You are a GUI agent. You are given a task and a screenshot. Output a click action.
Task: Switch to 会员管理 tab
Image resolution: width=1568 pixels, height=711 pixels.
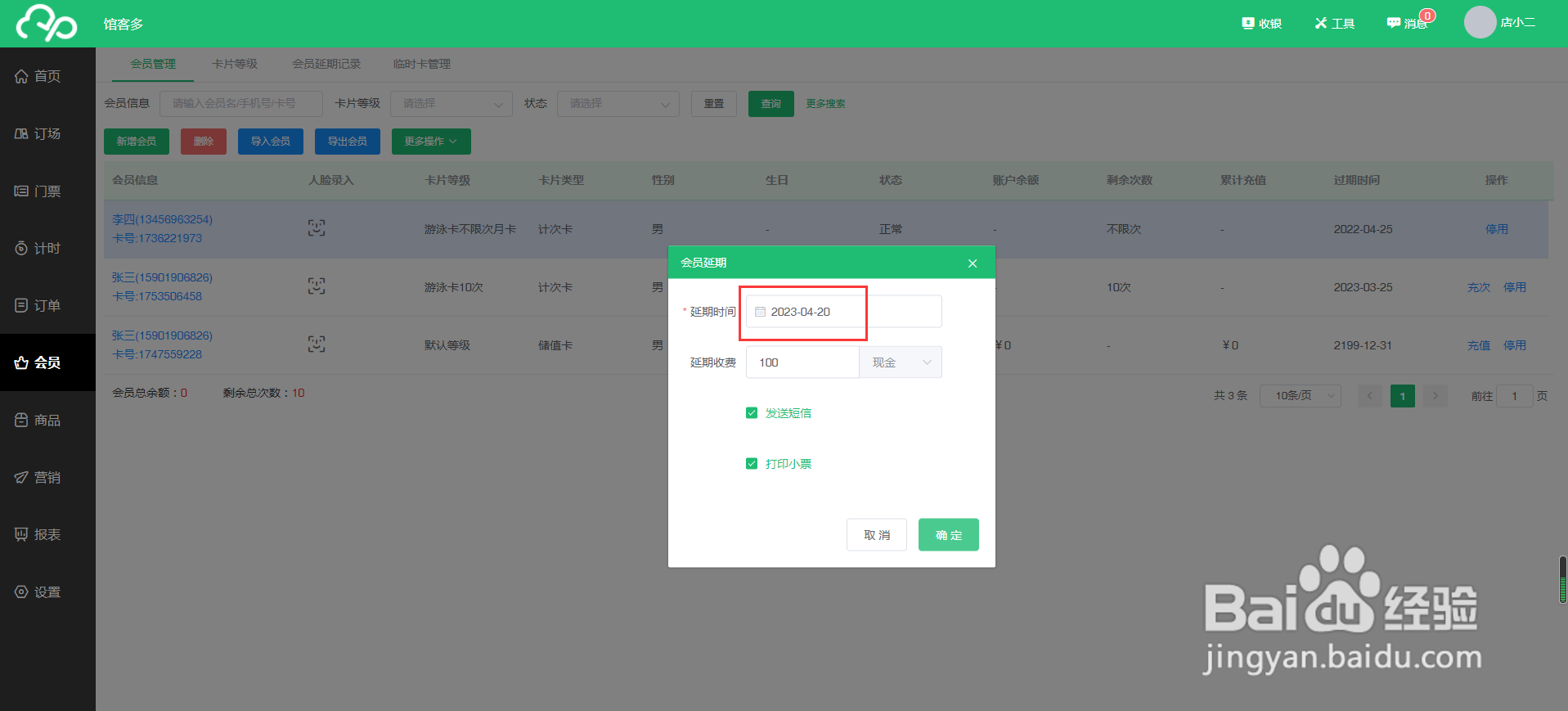click(153, 64)
